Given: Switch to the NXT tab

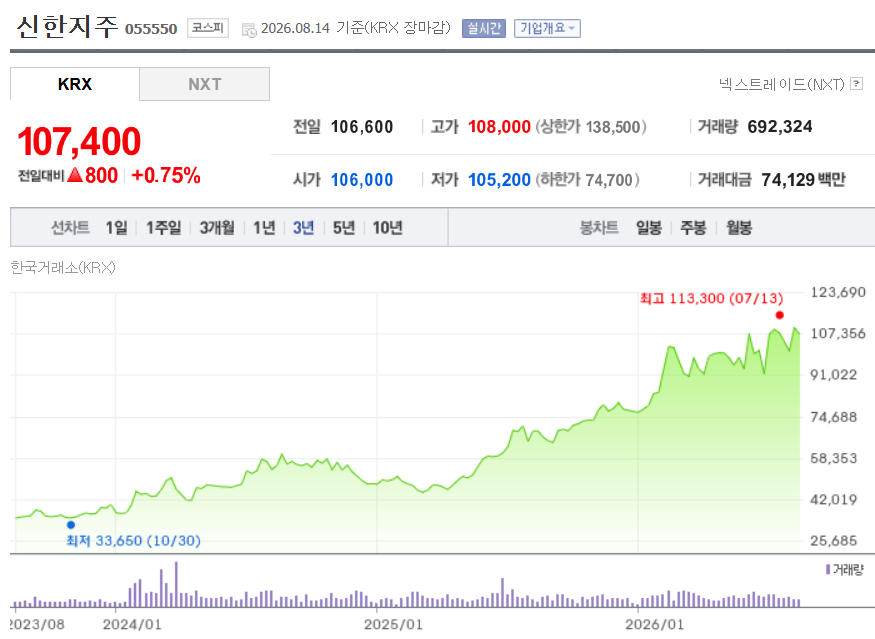Looking at the screenshot, I should (x=204, y=84).
